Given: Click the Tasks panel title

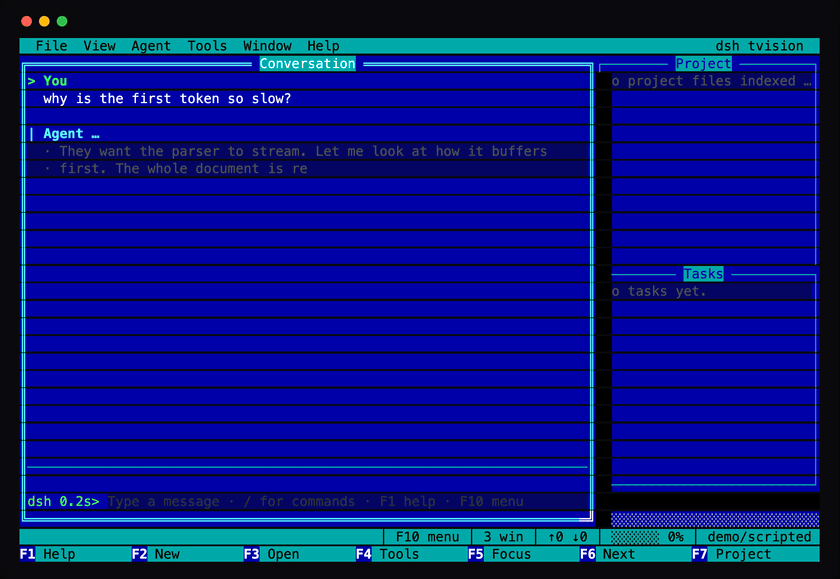Looking at the screenshot, I should coord(703,274).
